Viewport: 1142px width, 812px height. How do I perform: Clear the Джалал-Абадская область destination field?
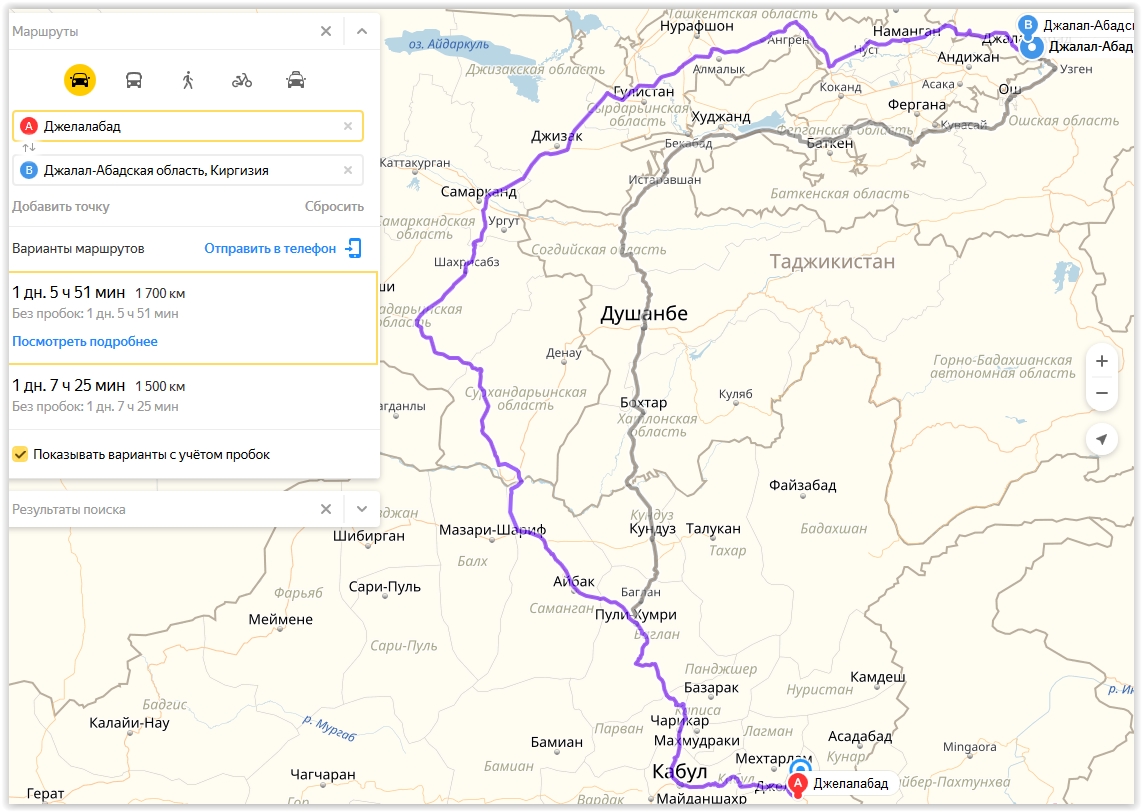pos(348,170)
